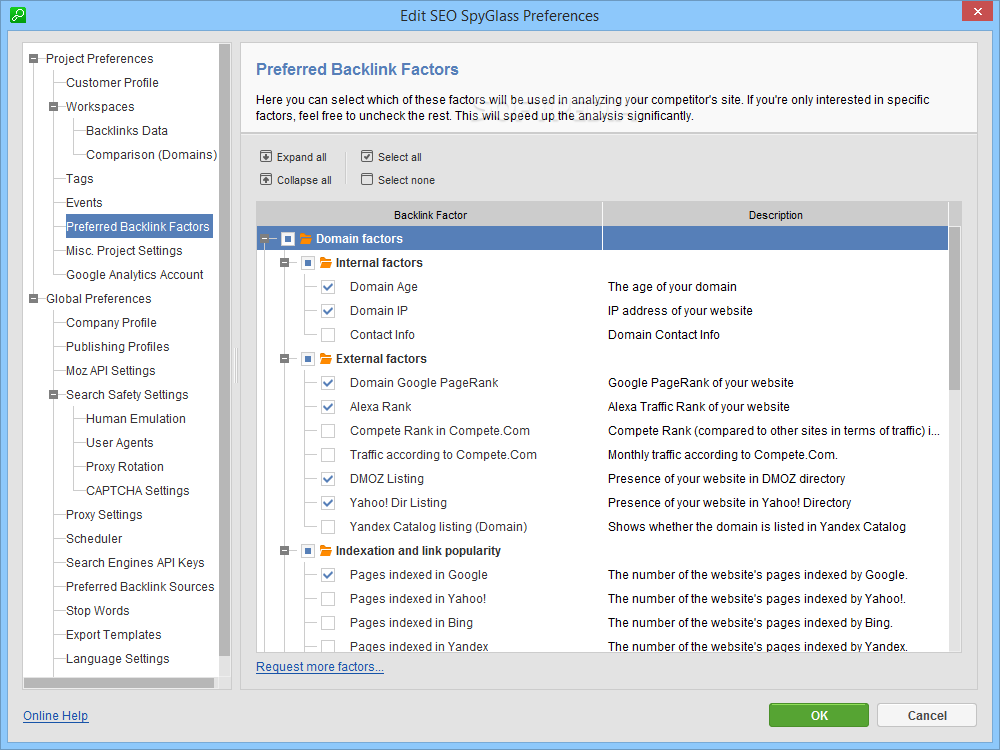Check Traffic according to Compete.Com
1000x750 pixels.
(328, 455)
